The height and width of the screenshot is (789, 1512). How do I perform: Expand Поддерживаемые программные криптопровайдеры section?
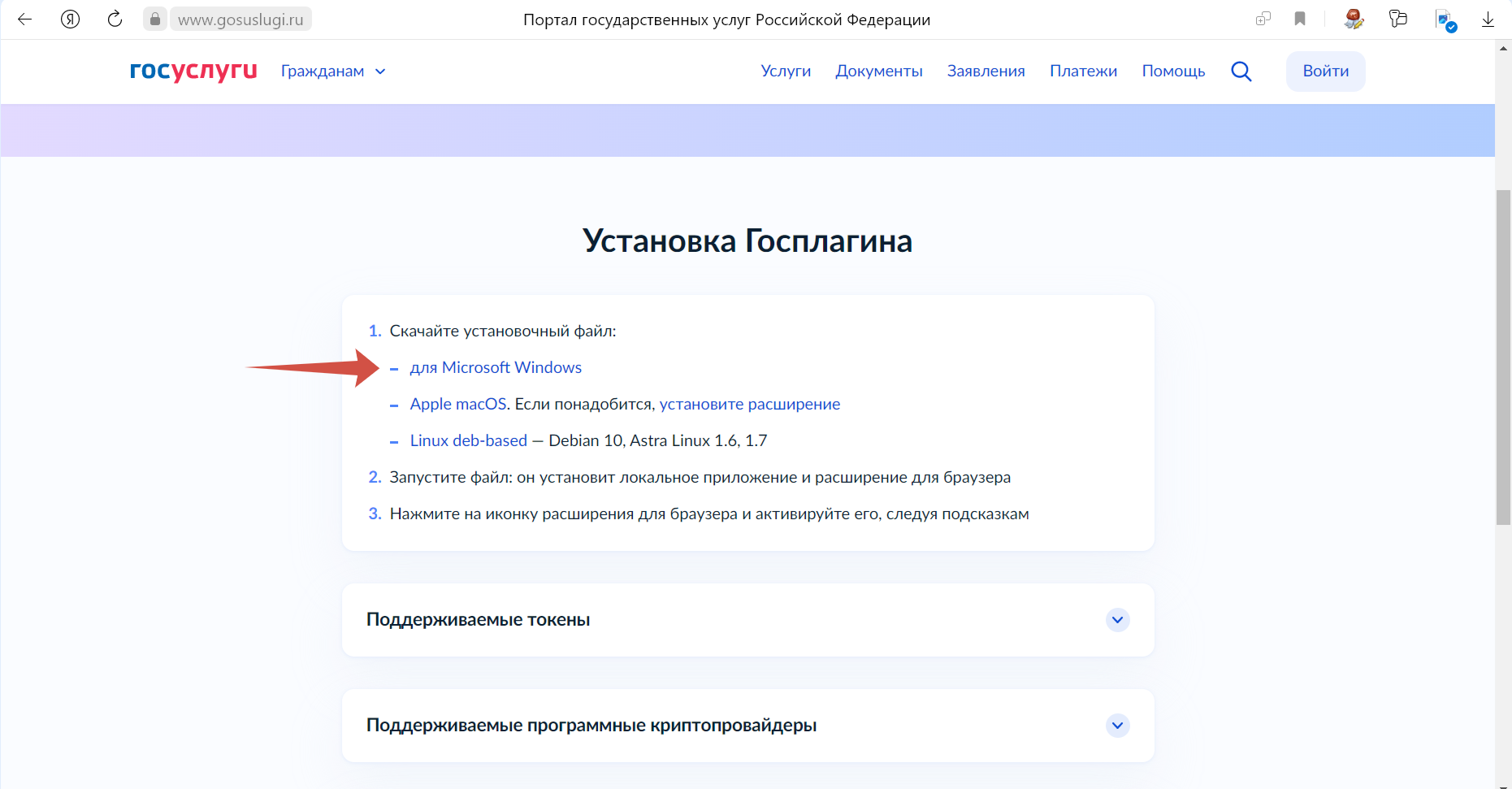pos(1117,726)
